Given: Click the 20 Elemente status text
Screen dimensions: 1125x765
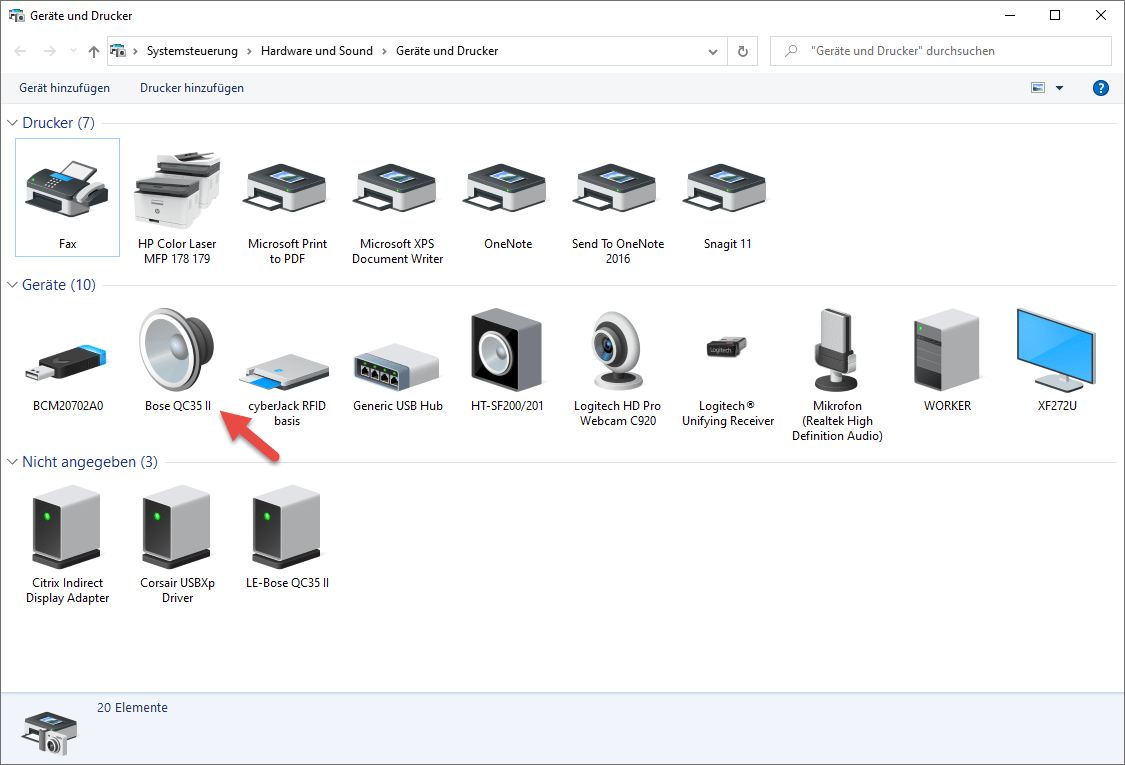Looking at the screenshot, I should point(132,708).
